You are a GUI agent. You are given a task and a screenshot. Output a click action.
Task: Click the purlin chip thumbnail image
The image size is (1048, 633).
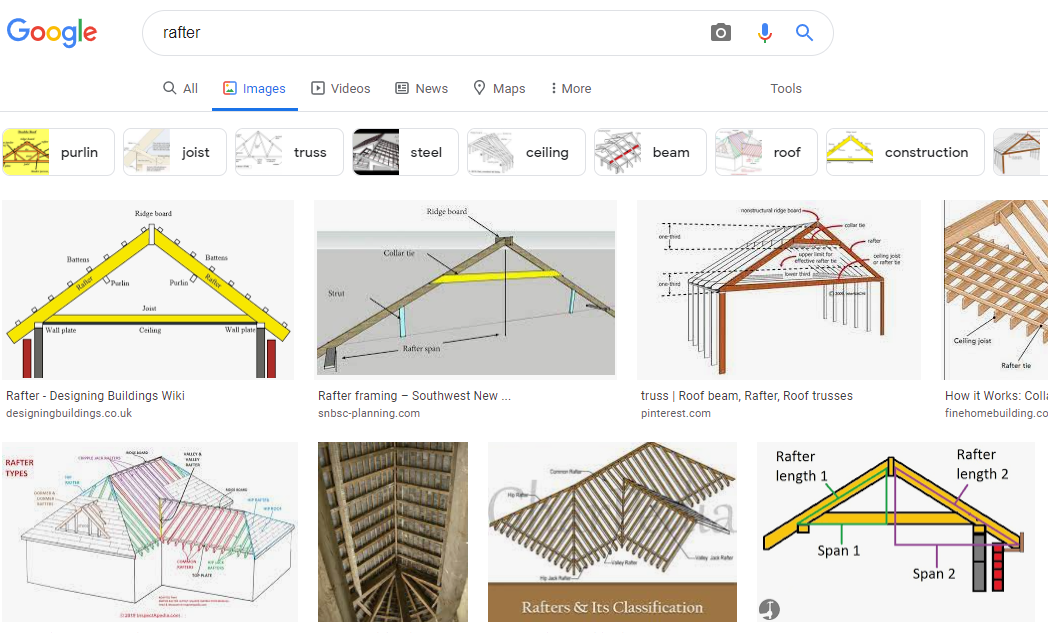click(x=26, y=152)
